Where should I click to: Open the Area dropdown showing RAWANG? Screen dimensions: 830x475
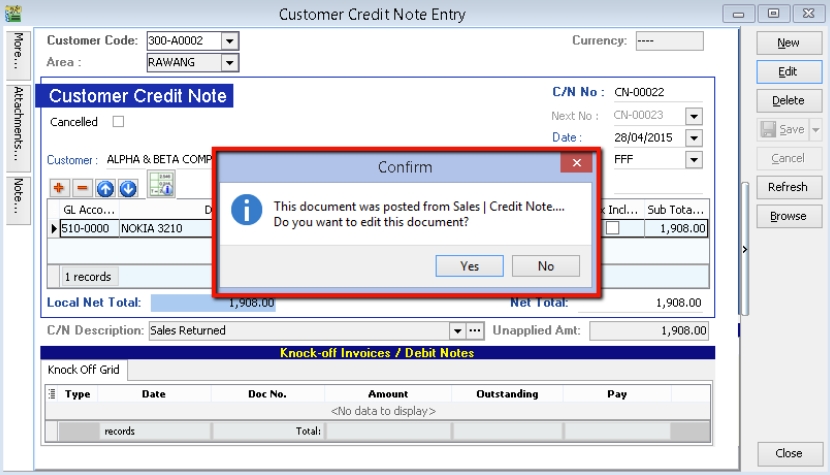coord(229,62)
